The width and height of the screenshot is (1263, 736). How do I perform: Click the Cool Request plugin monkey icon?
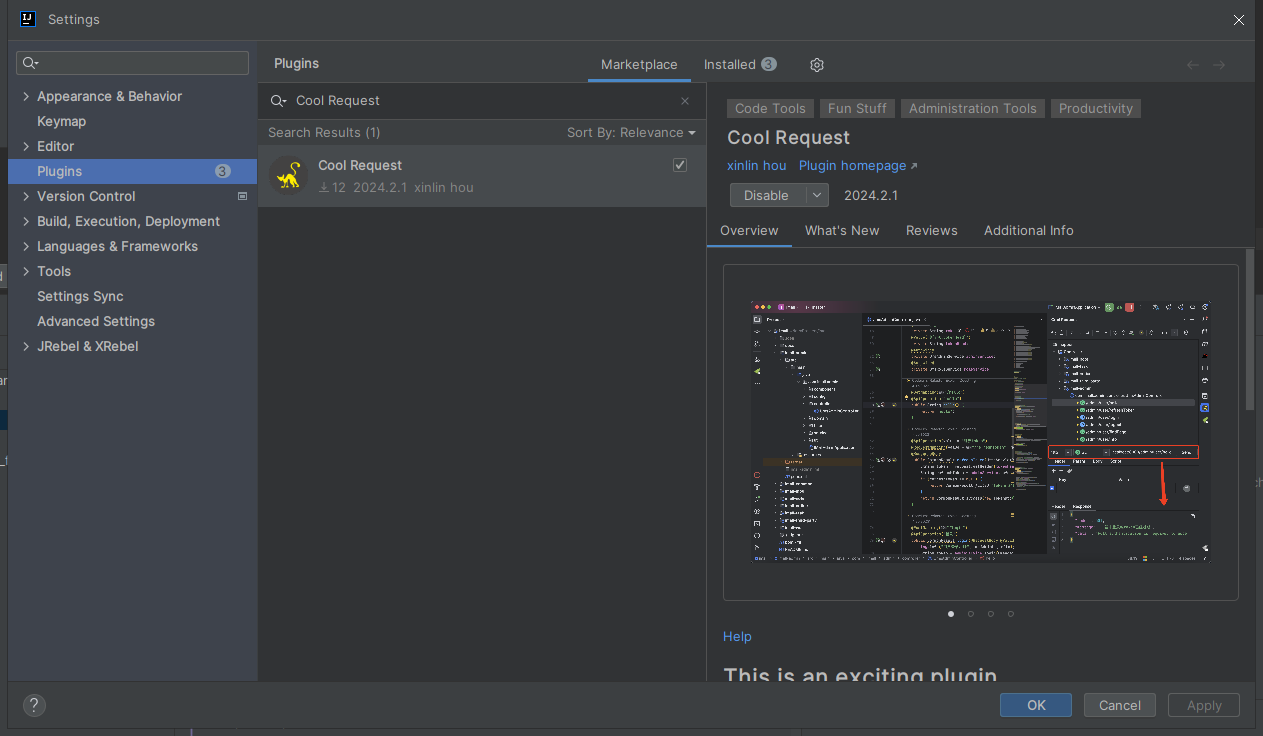pyautogui.click(x=288, y=176)
